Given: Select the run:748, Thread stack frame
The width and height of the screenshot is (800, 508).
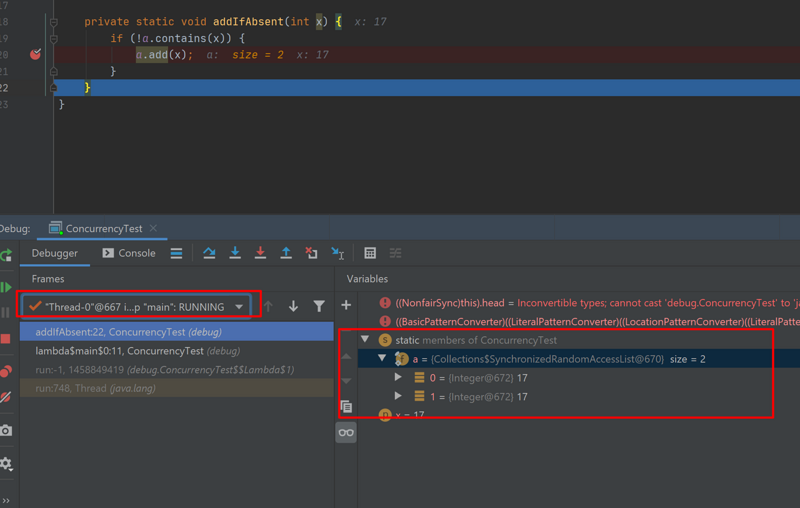Looking at the screenshot, I should pos(95,388).
